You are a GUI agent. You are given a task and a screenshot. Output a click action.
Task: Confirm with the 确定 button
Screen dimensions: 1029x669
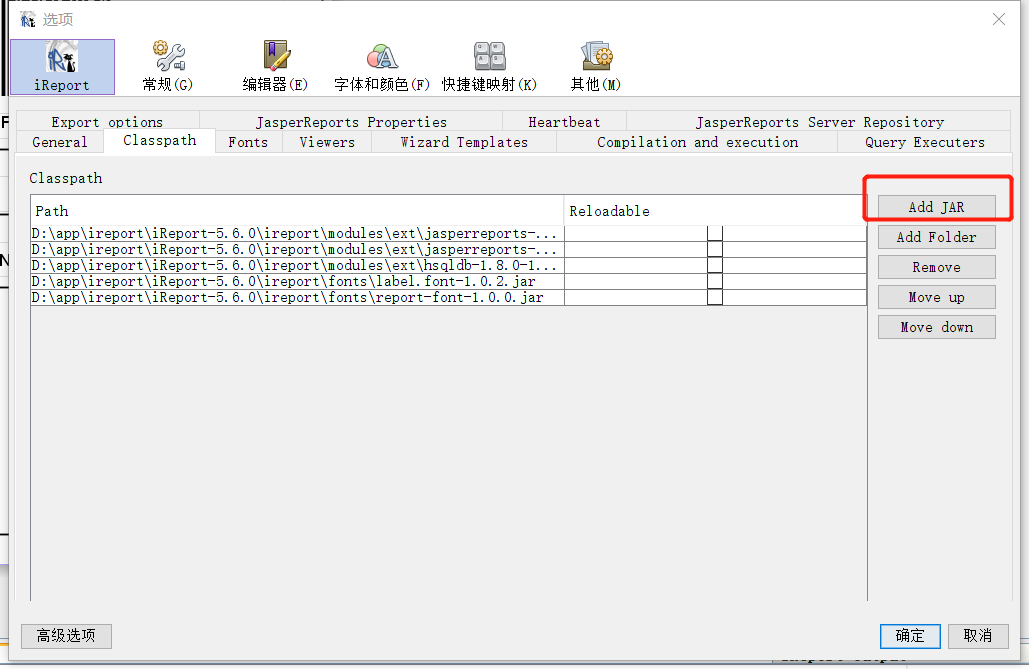pyautogui.click(x=910, y=636)
